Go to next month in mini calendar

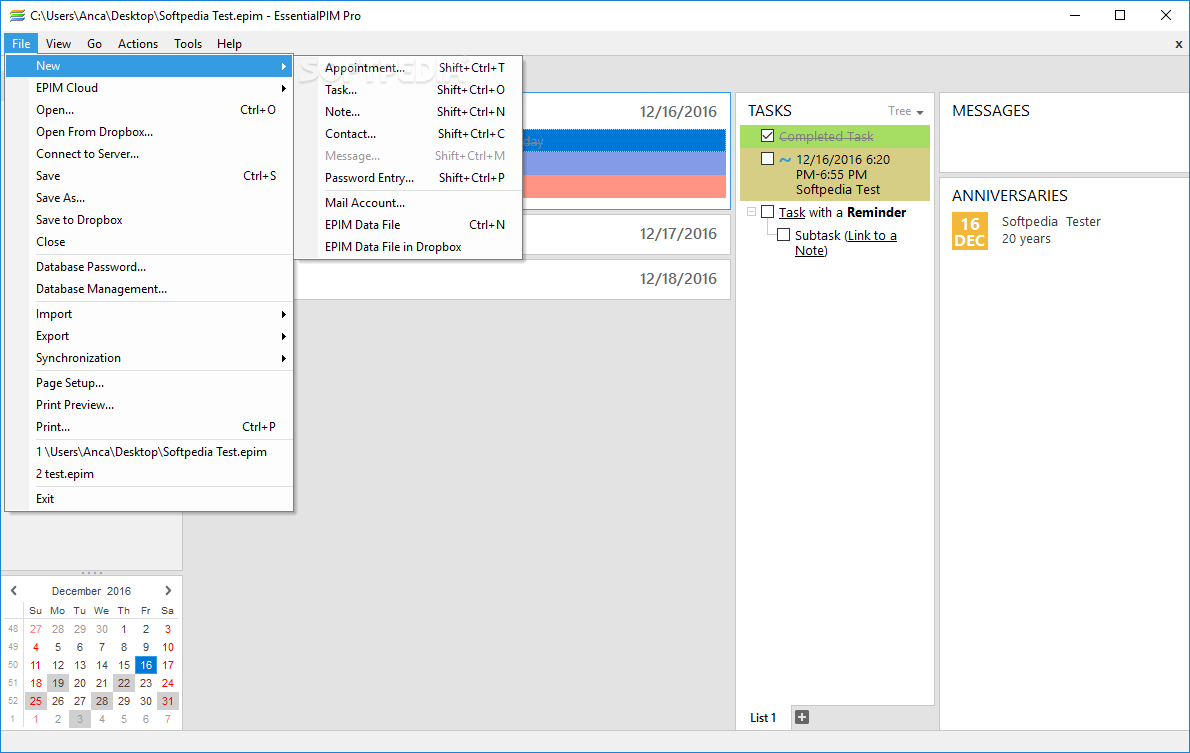point(168,591)
